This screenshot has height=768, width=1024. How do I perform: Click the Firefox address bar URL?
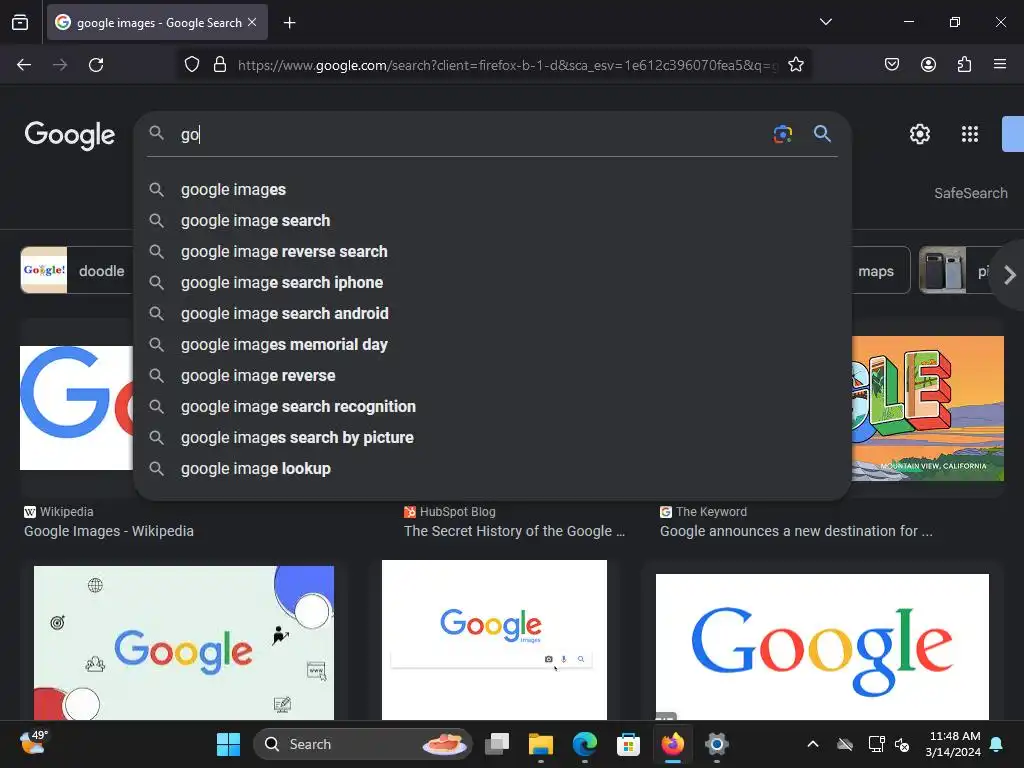pos(508,65)
